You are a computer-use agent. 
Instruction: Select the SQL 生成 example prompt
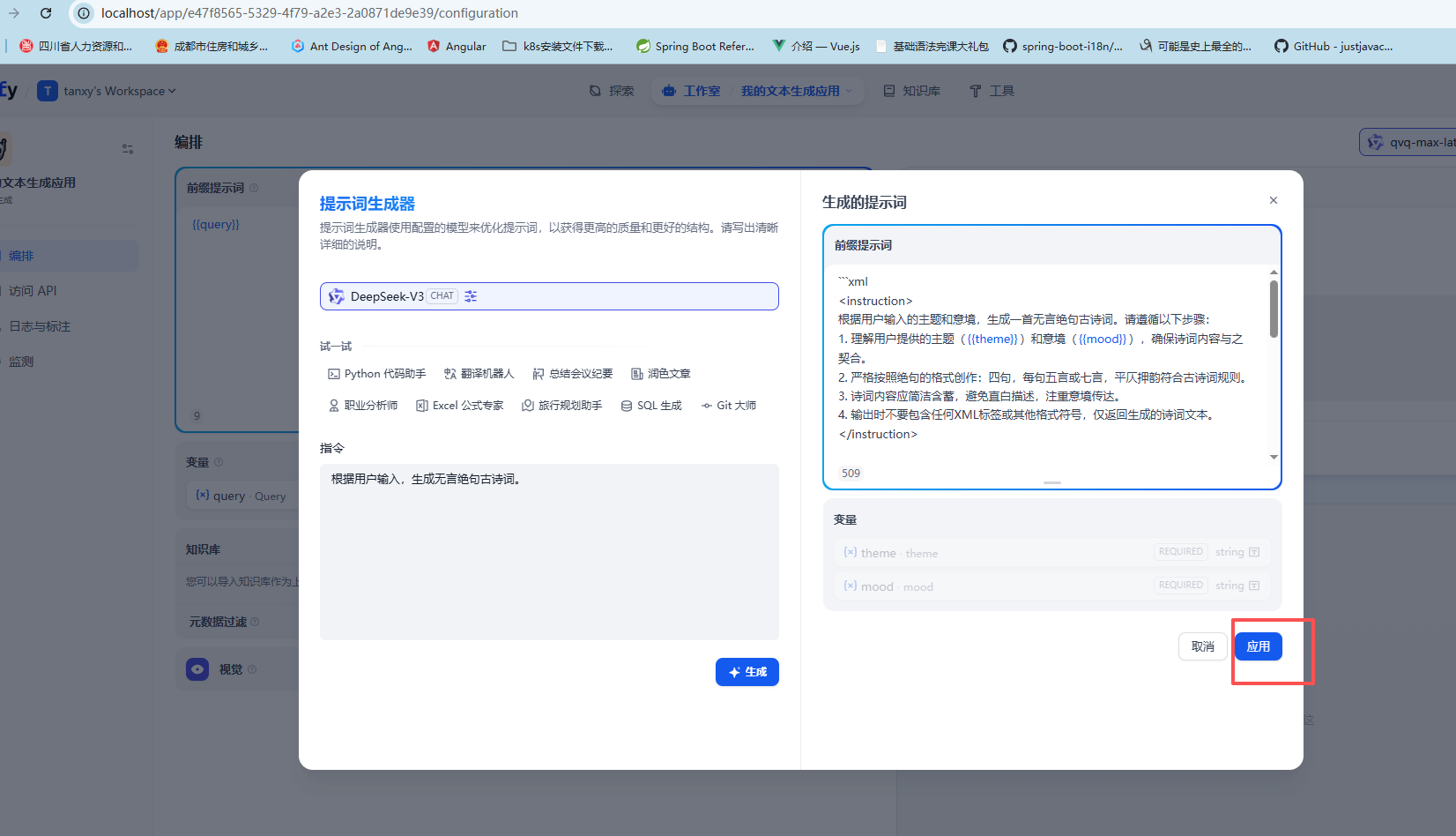651,405
